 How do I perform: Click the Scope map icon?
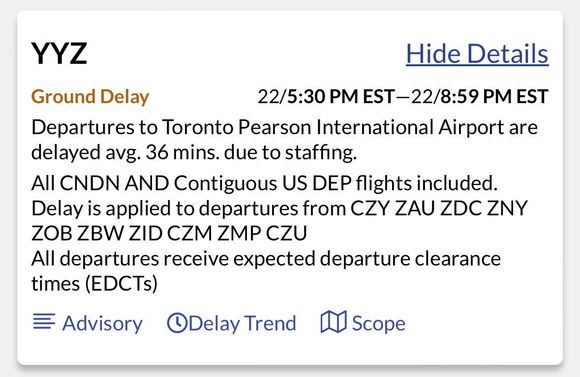point(333,322)
